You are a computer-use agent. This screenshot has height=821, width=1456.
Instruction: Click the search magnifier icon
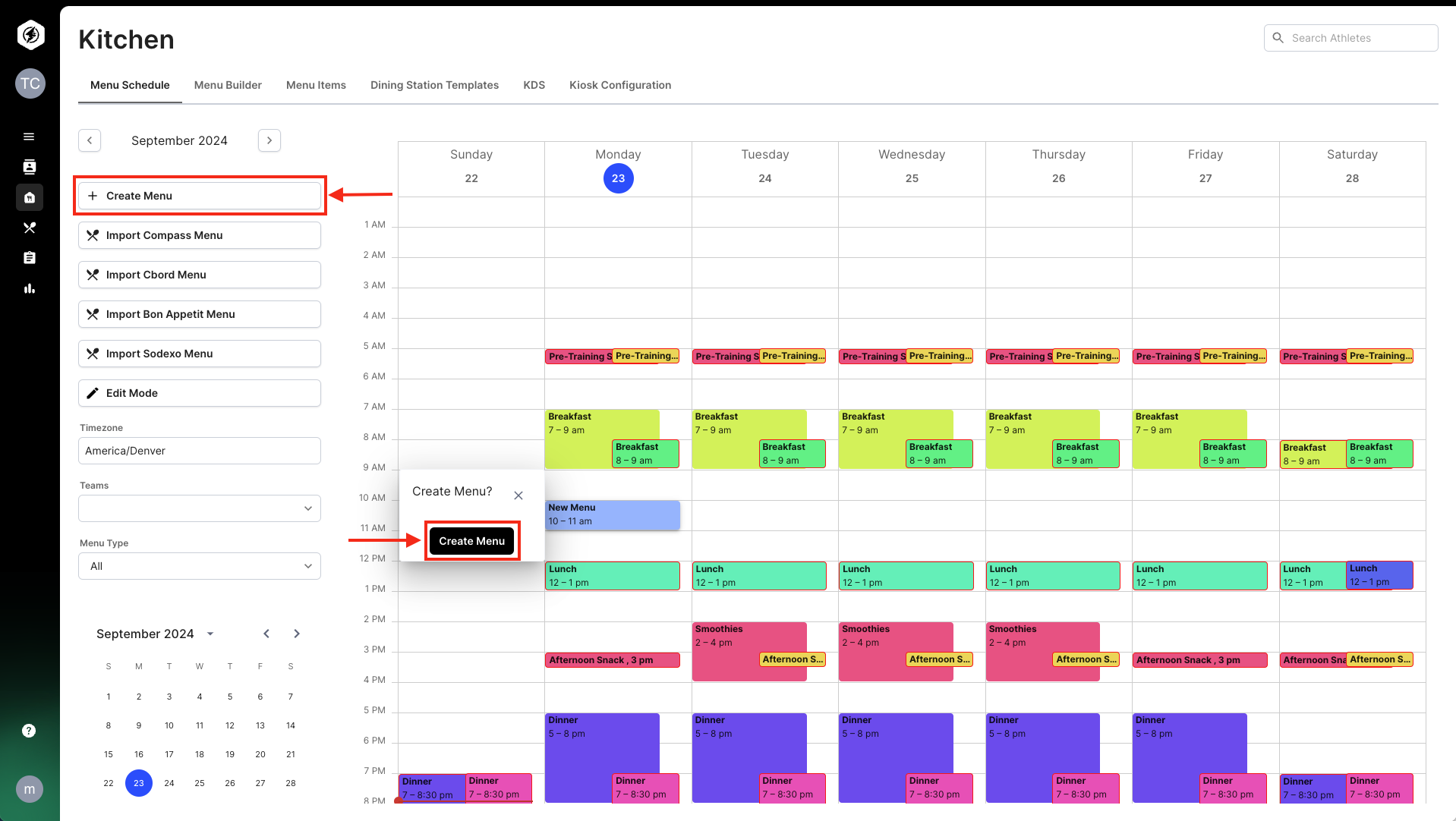pyautogui.click(x=1278, y=38)
